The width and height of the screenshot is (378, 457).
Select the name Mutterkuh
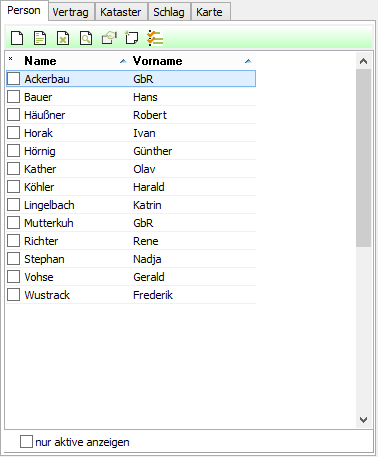click(x=49, y=223)
